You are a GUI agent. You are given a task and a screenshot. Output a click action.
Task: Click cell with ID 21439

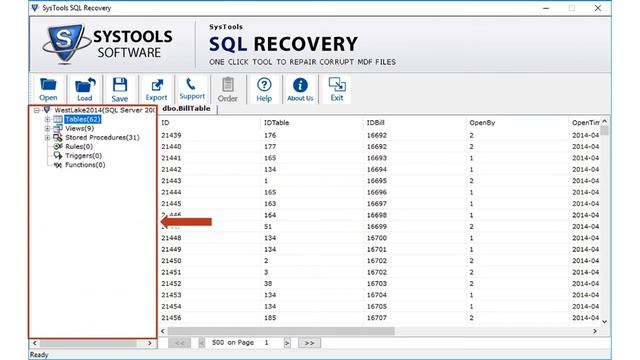tap(171, 135)
